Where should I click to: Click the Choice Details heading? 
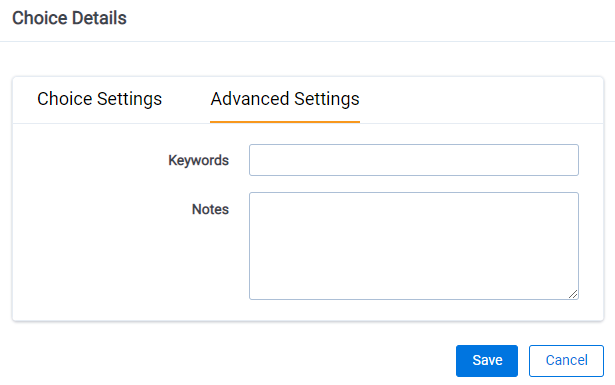point(69,18)
